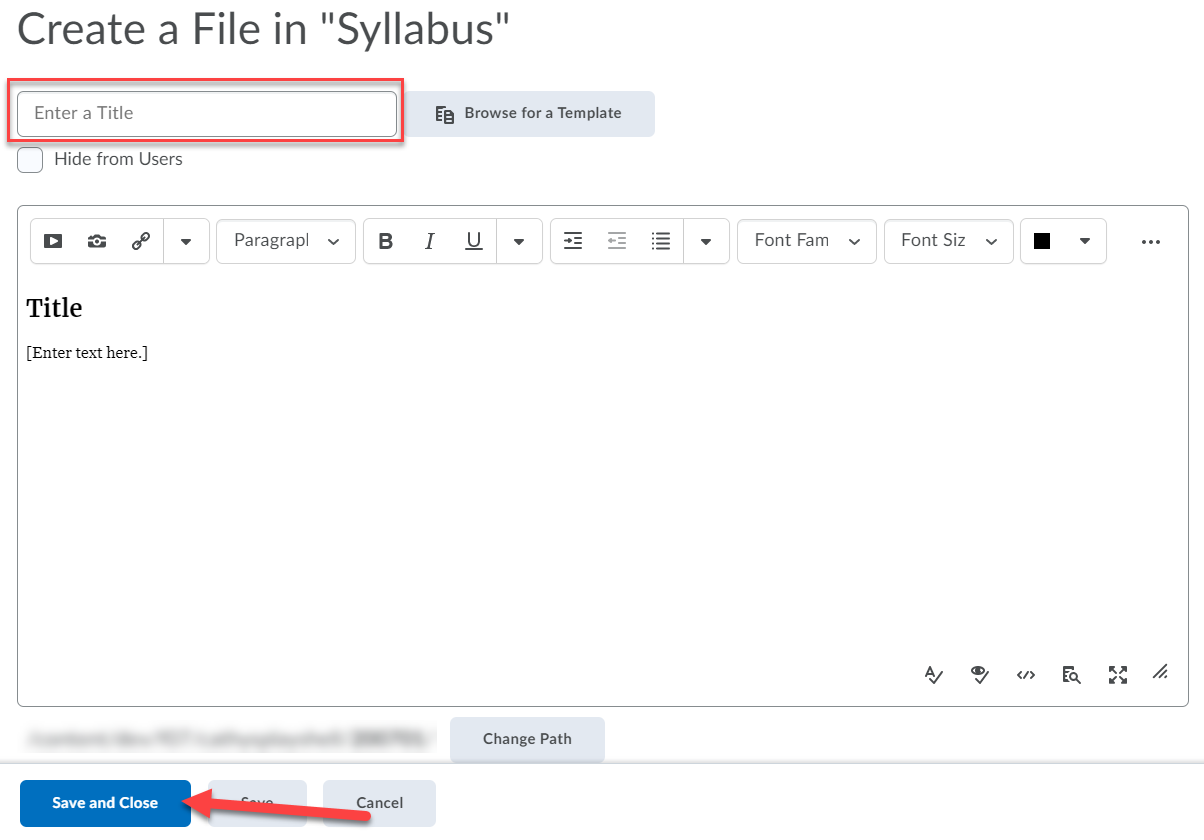
Task: Run the accessibility checker
Action: [933, 675]
